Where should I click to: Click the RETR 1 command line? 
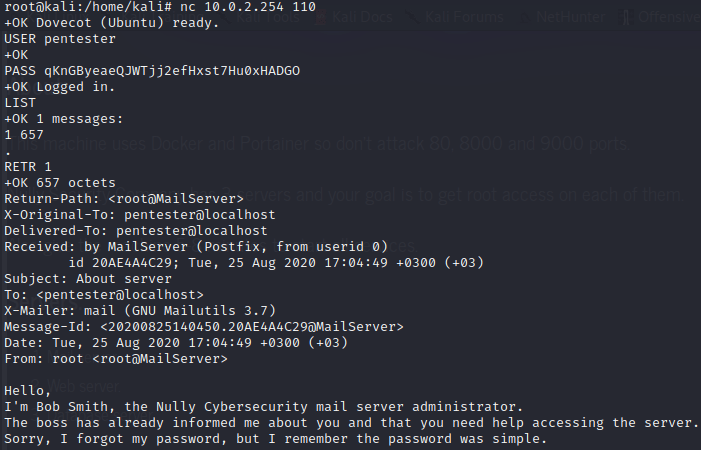click(x=28, y=167)
